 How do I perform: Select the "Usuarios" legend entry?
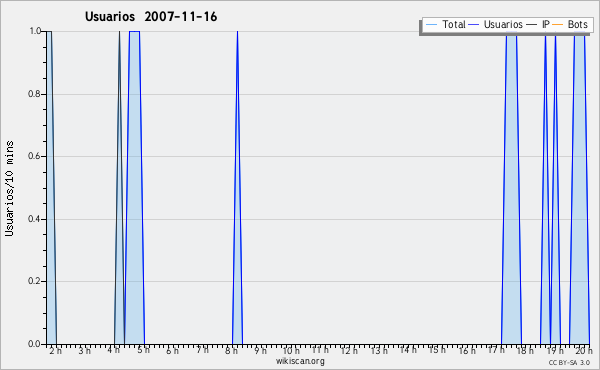[x=496, y=24]
